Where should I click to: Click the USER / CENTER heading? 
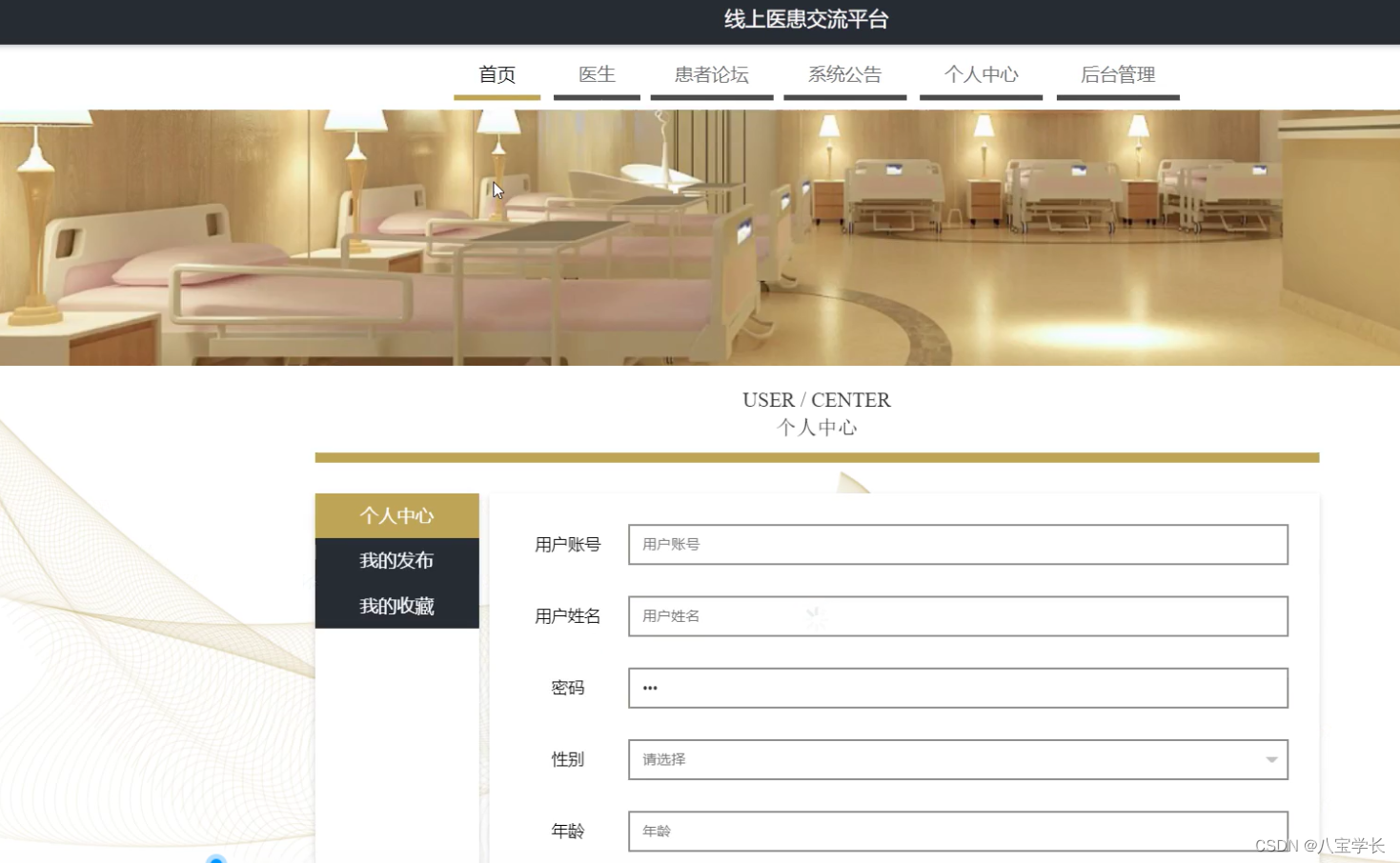click(x=817, y=399)
